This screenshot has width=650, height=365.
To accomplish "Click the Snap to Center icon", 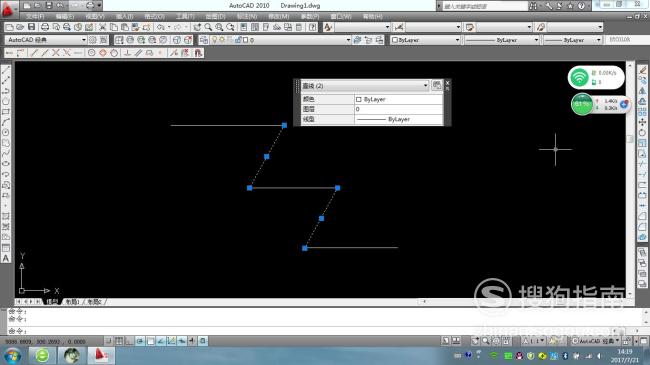I will click(x=92, y=53).
